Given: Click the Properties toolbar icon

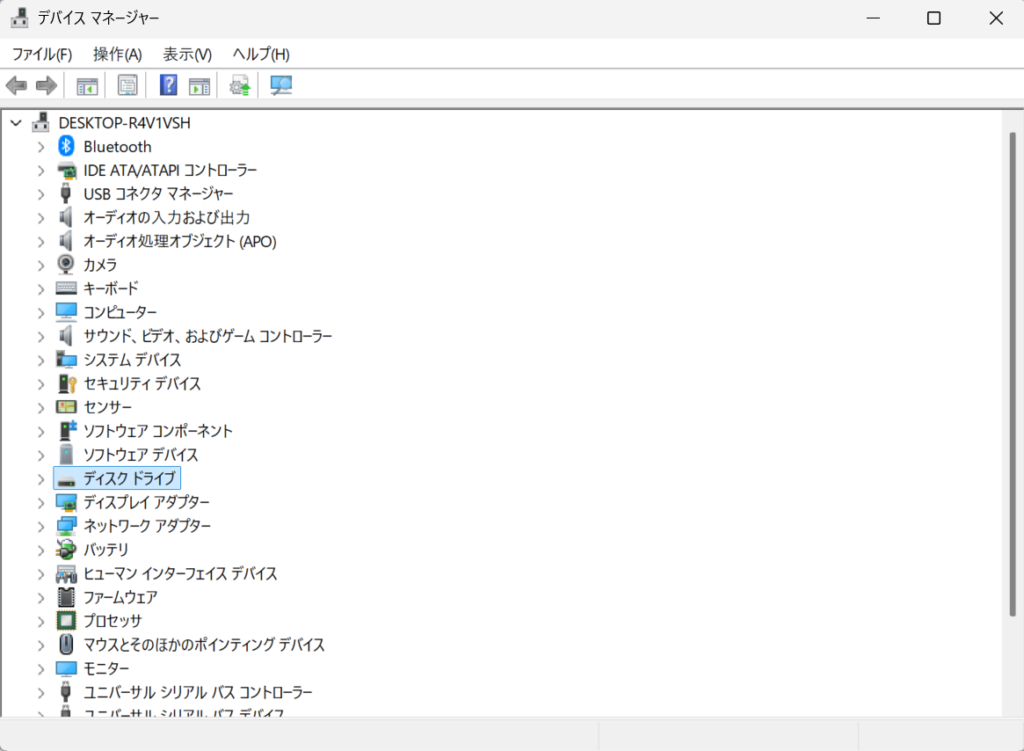Looking at the screenshot, I should [x=127, y=86].
